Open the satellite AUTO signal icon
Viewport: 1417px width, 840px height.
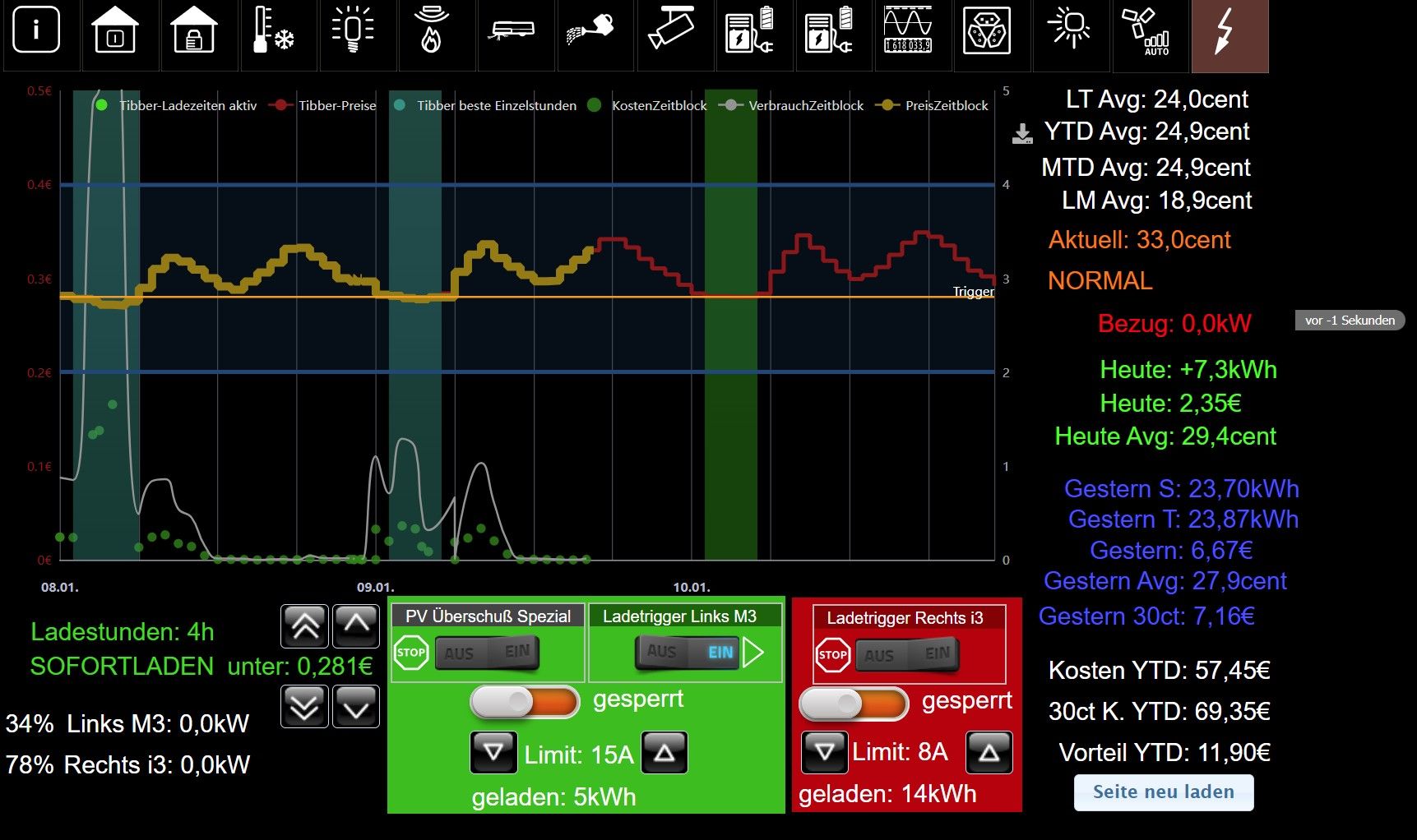pyautogui.click(x=1146, y=31)
